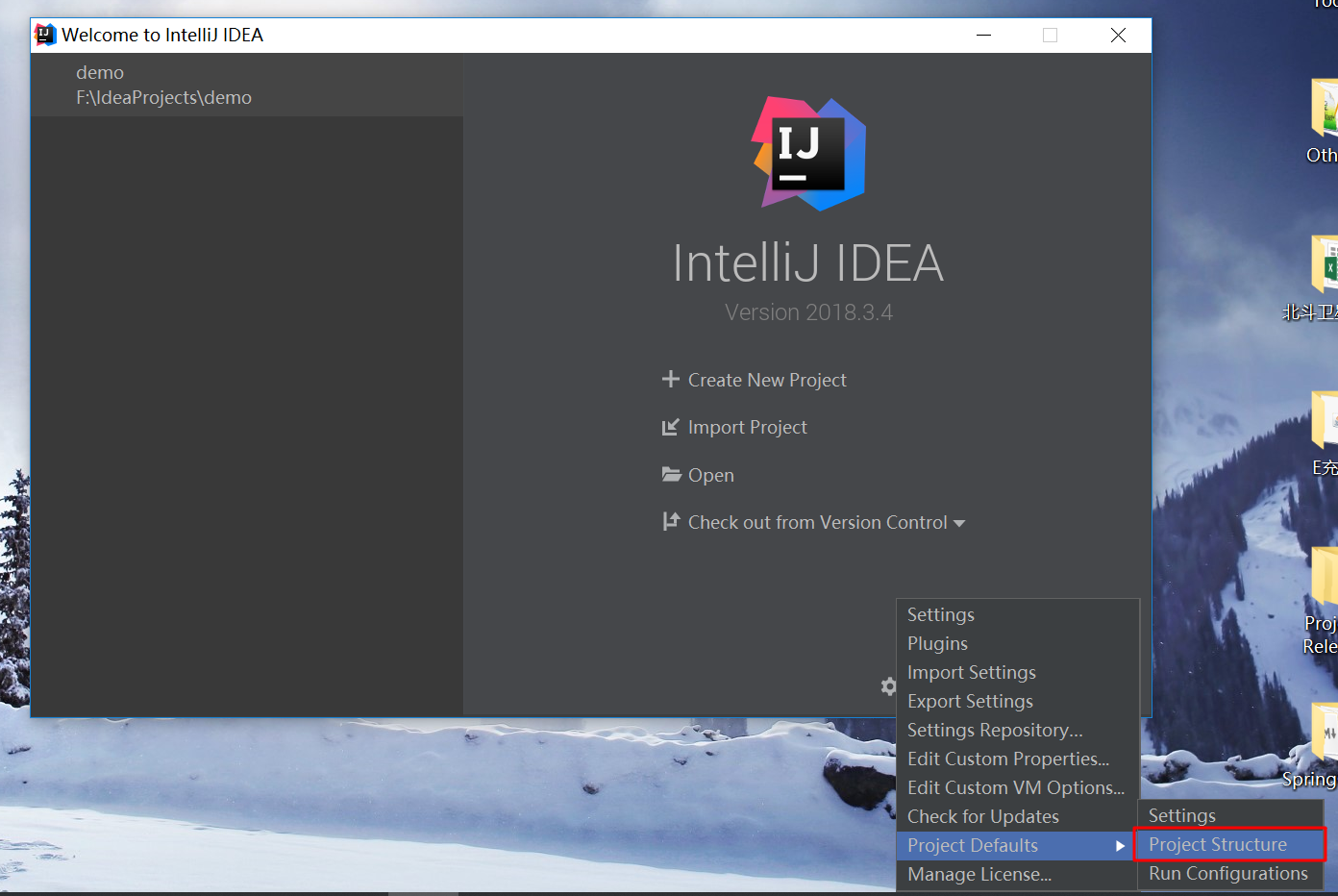The height and width of the screenshot is (896, 1338).
Task: Select Edit Custom Properties... entry
Action: coord(1018,759)
